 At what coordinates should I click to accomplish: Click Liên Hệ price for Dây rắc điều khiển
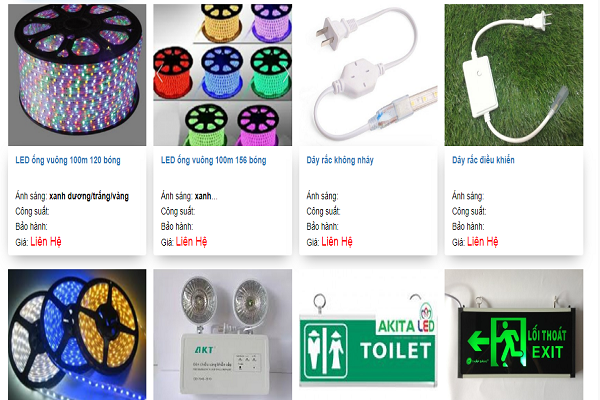pos(483,242)
